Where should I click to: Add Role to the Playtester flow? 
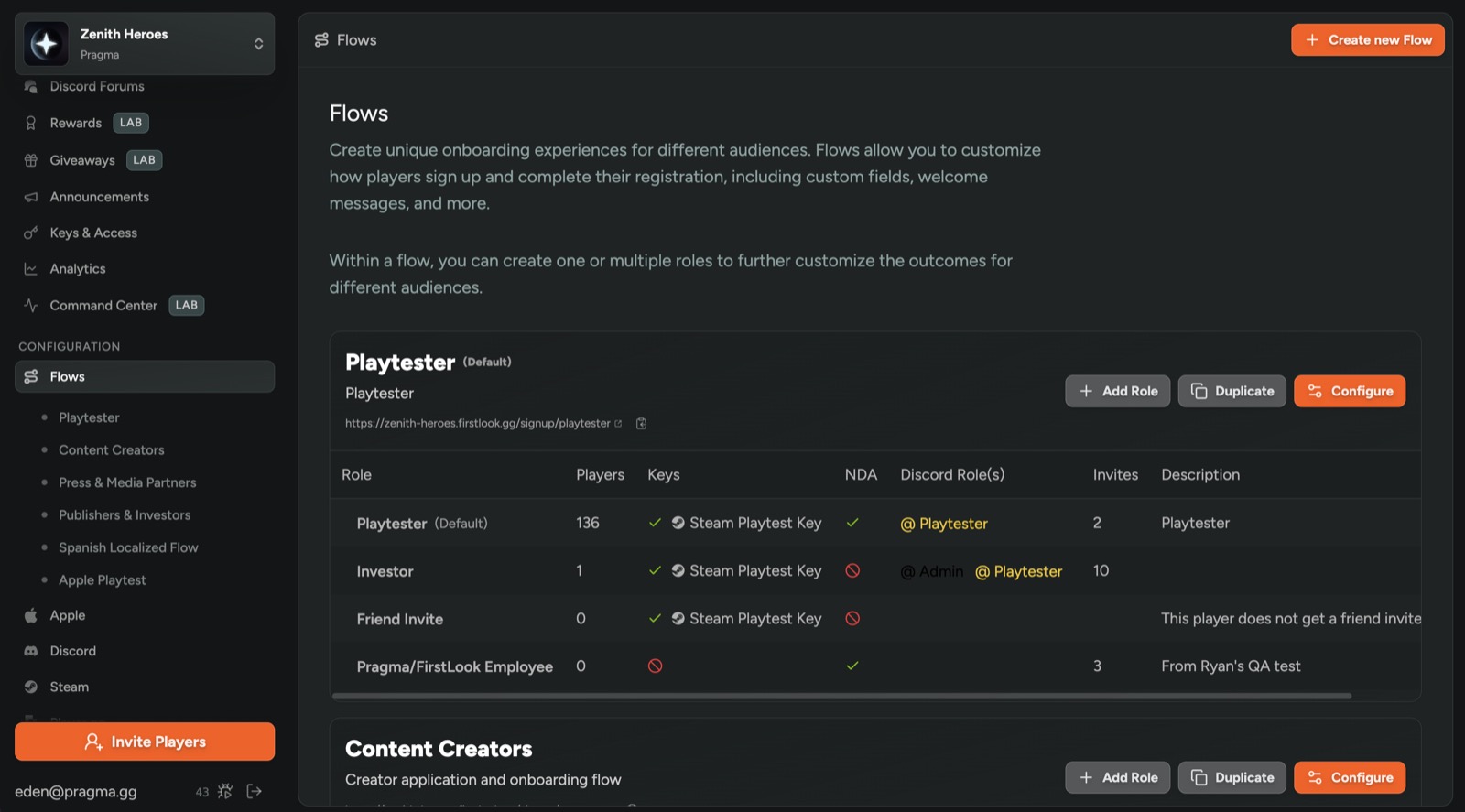(1117, 391)
